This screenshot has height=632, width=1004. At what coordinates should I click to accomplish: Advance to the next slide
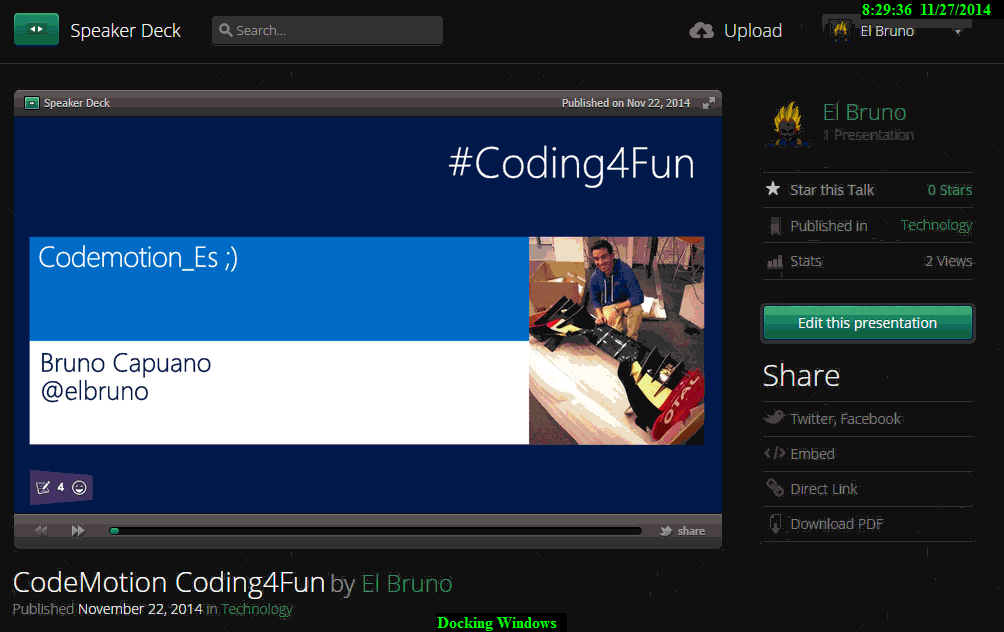(x=78, y=531)
